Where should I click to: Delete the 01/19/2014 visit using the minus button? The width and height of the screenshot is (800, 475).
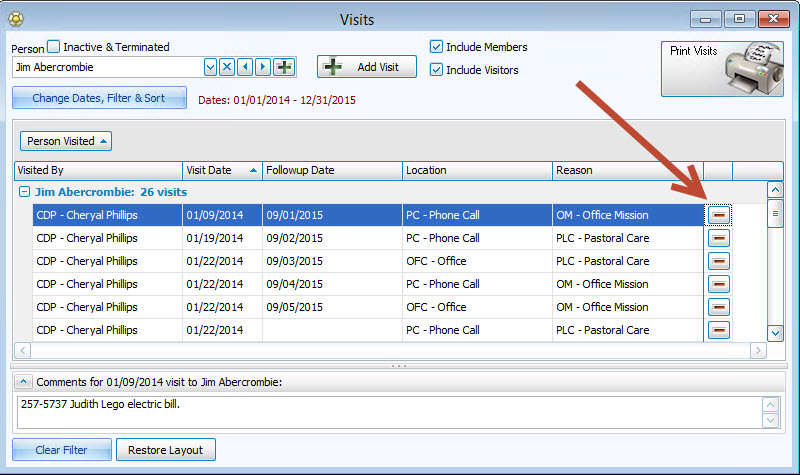point(718,238)
